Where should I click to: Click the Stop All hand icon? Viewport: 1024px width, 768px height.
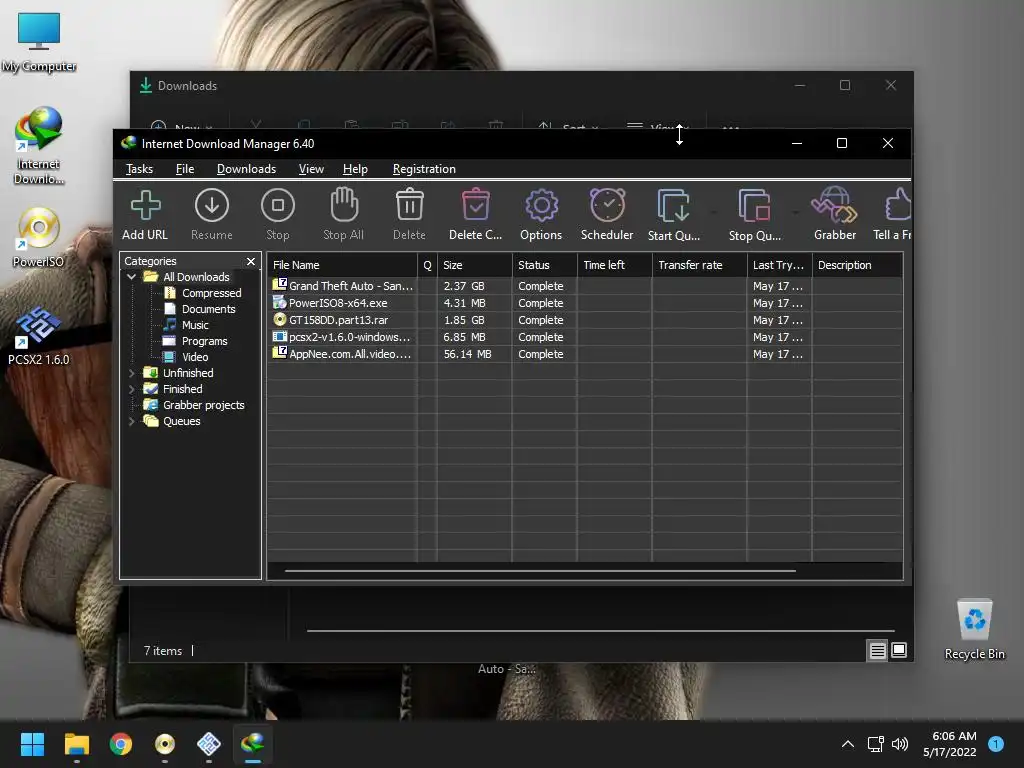pos(344,205)
